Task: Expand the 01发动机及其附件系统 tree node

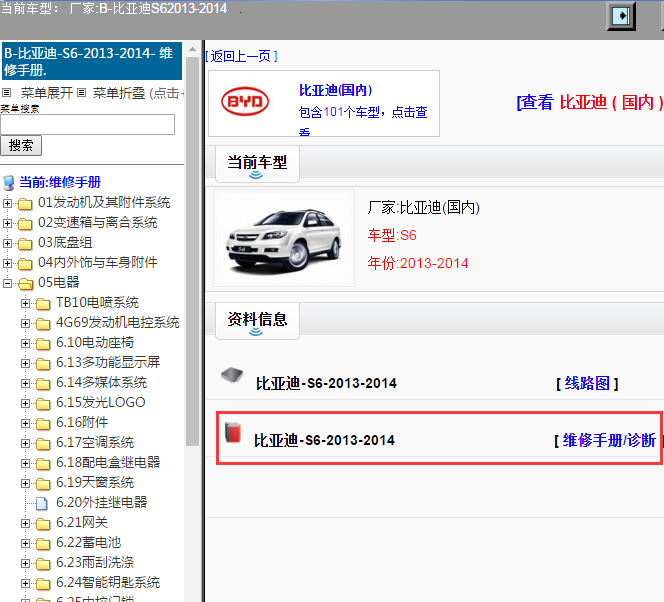Action: pyautogui.click(x=7, y=203)
